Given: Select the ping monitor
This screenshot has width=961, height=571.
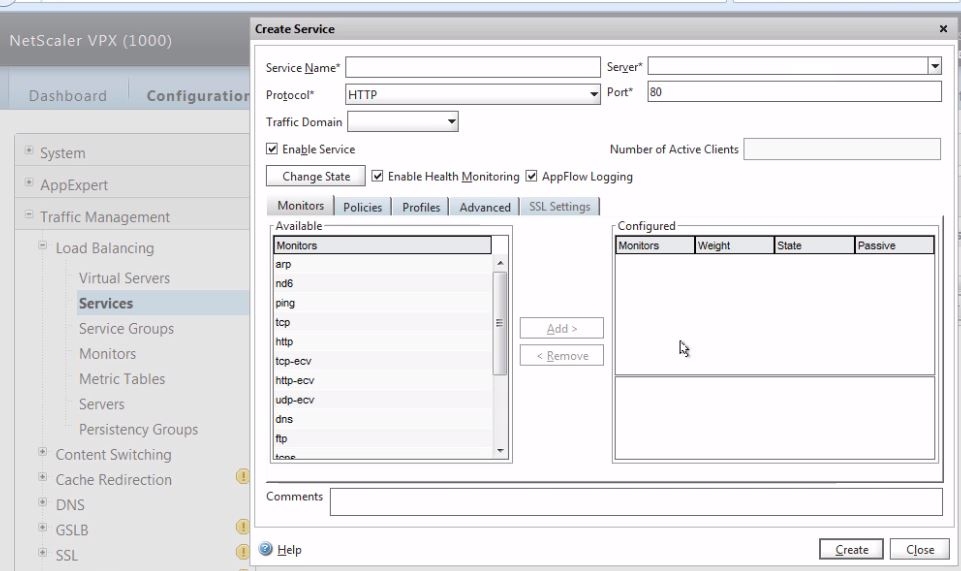Looking at the screenshot, I should click(x=382, y=303).
